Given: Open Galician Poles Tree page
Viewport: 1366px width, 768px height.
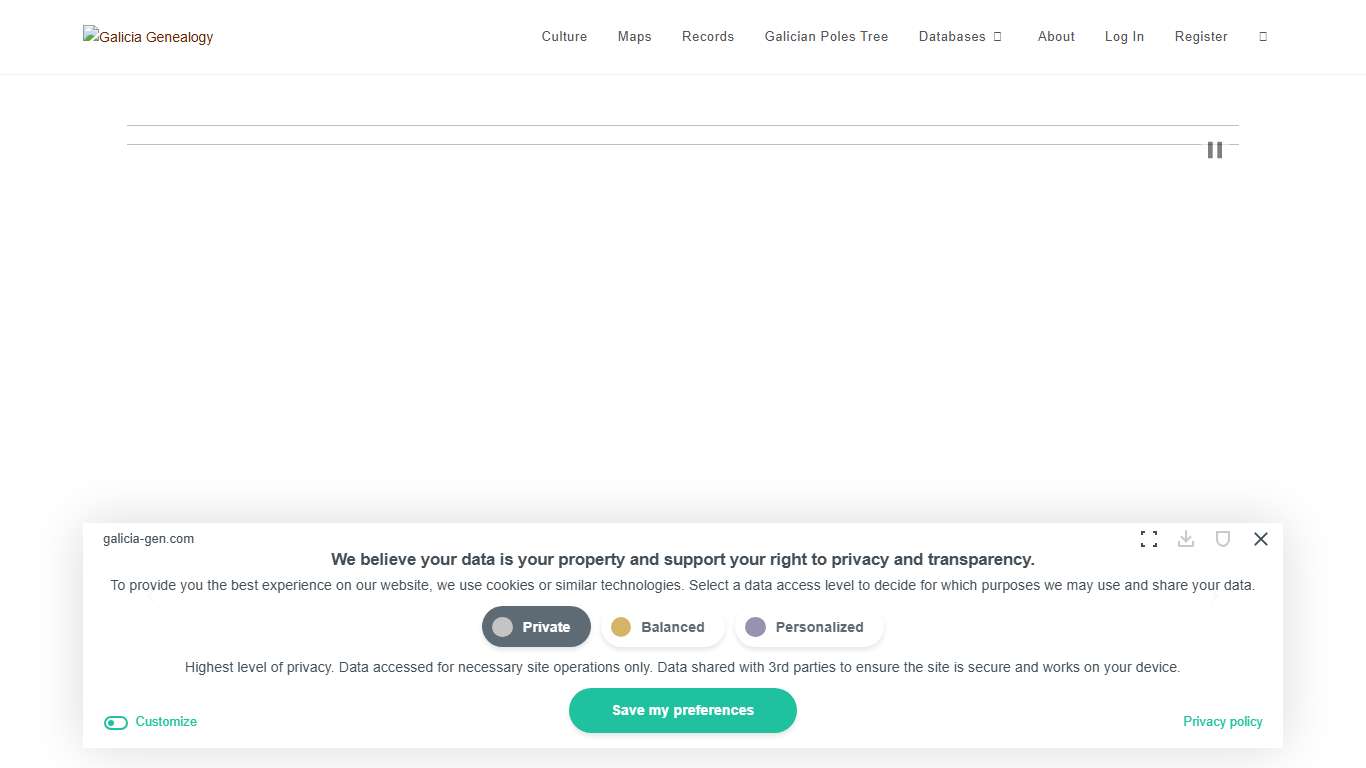Looking at the screenshot, I should click(826, 37).
